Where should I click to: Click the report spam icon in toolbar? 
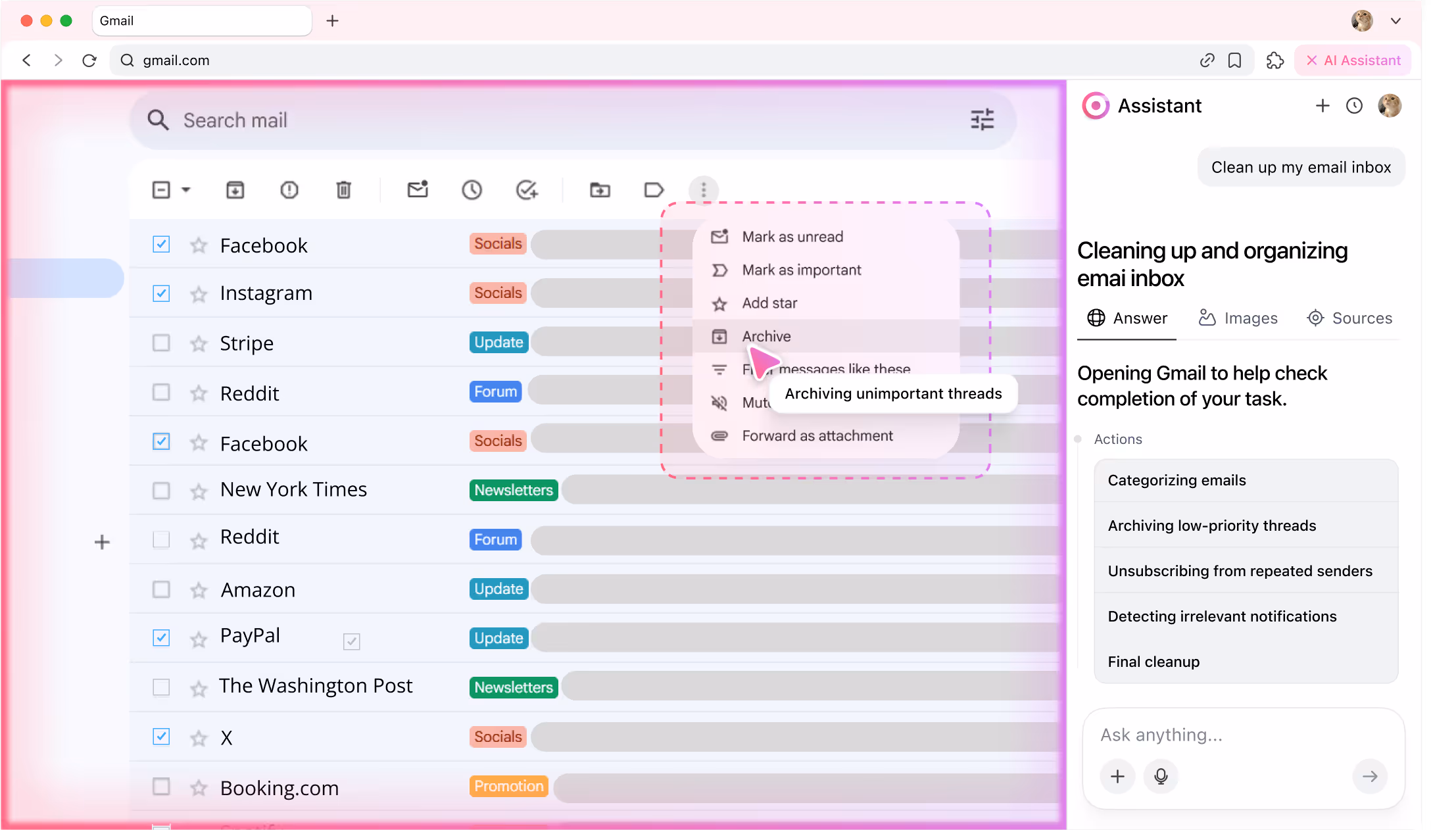pyautogui.click(x=289, y=190)
